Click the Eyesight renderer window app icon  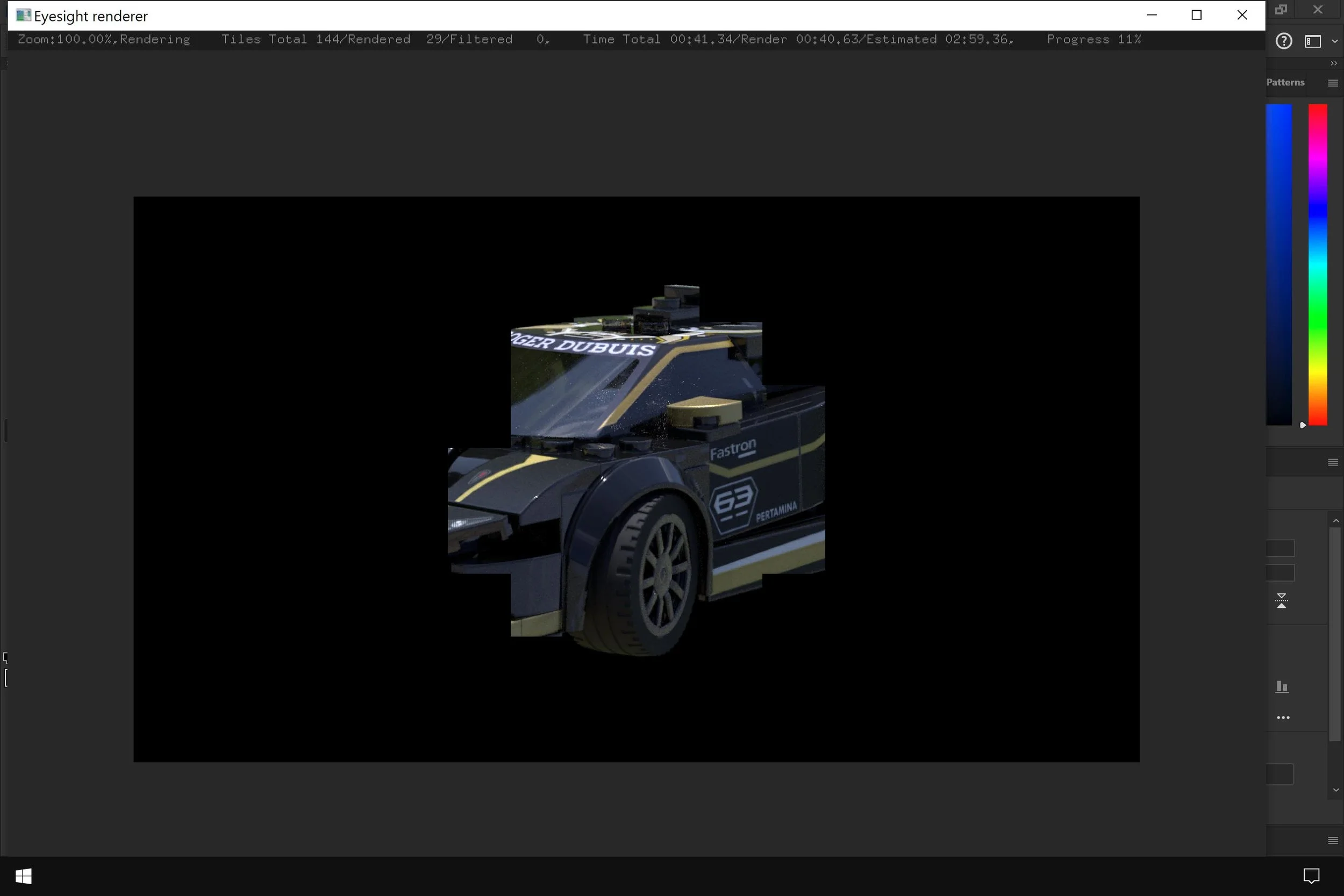[23, 16]
